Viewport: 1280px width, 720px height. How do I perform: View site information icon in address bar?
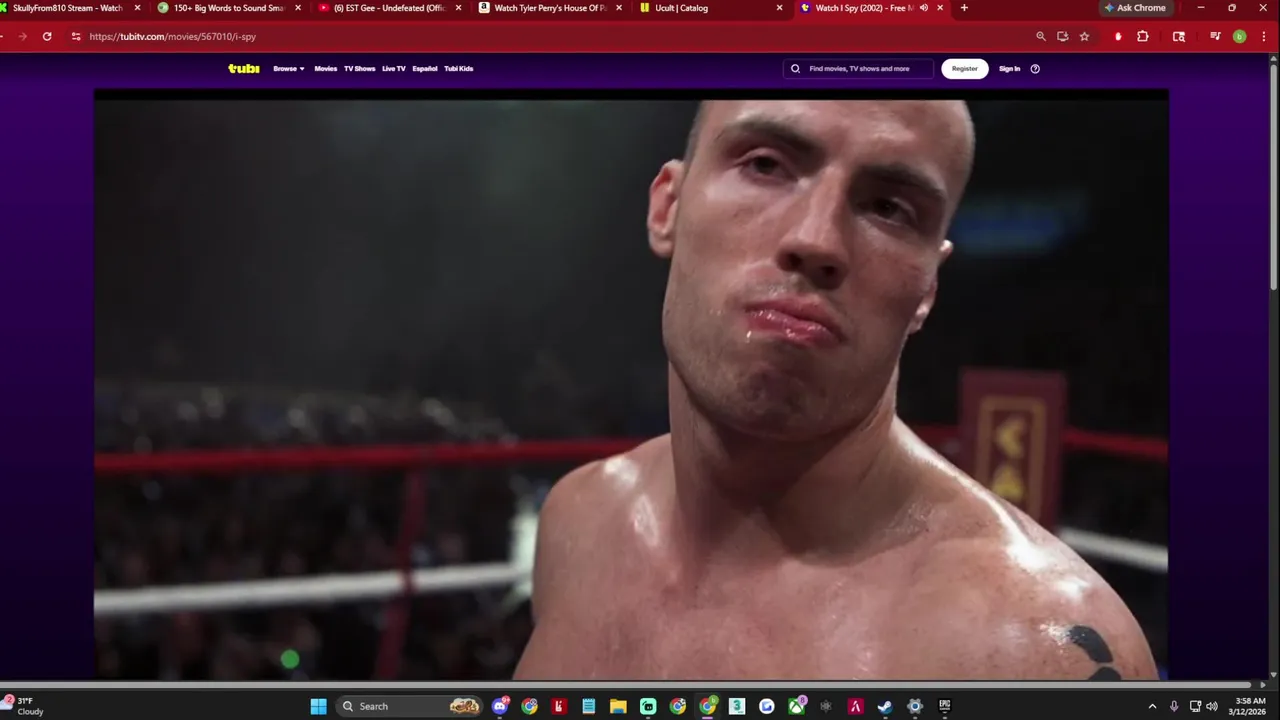76,36
